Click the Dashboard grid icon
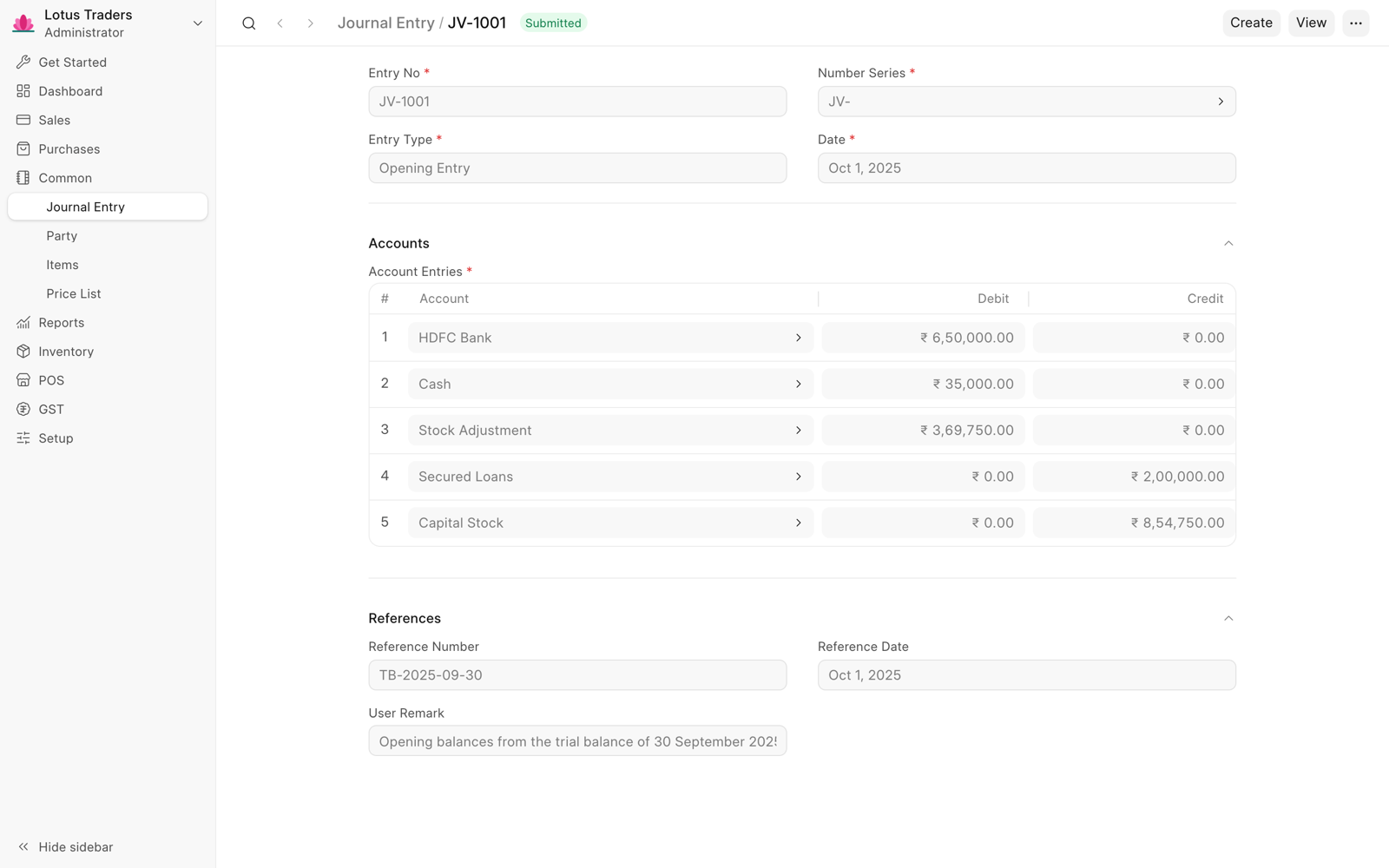Image resolution: width=1389 pixels, height=868 pixels. click(x=23, y=91)
